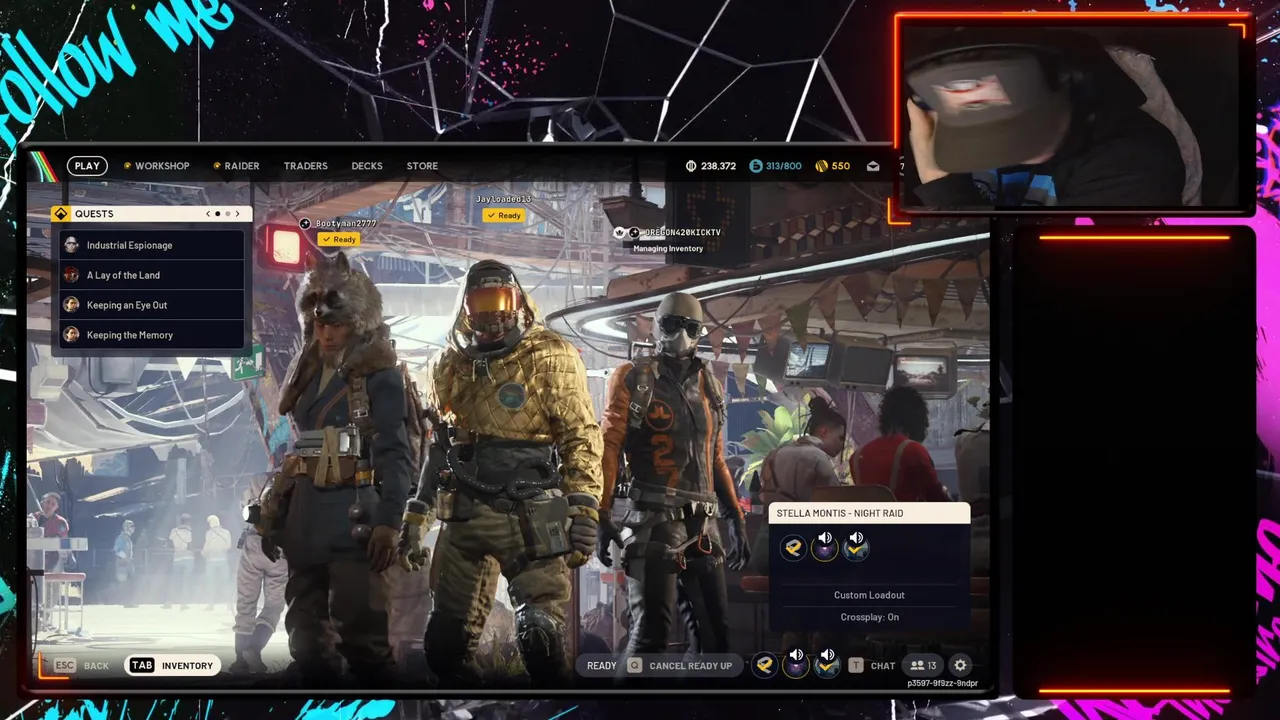Image resolution: width=1280 pixels, height=720 pixels.
Task: Toggle voice speaker on popup purple avatar
Action: point(825,538)
